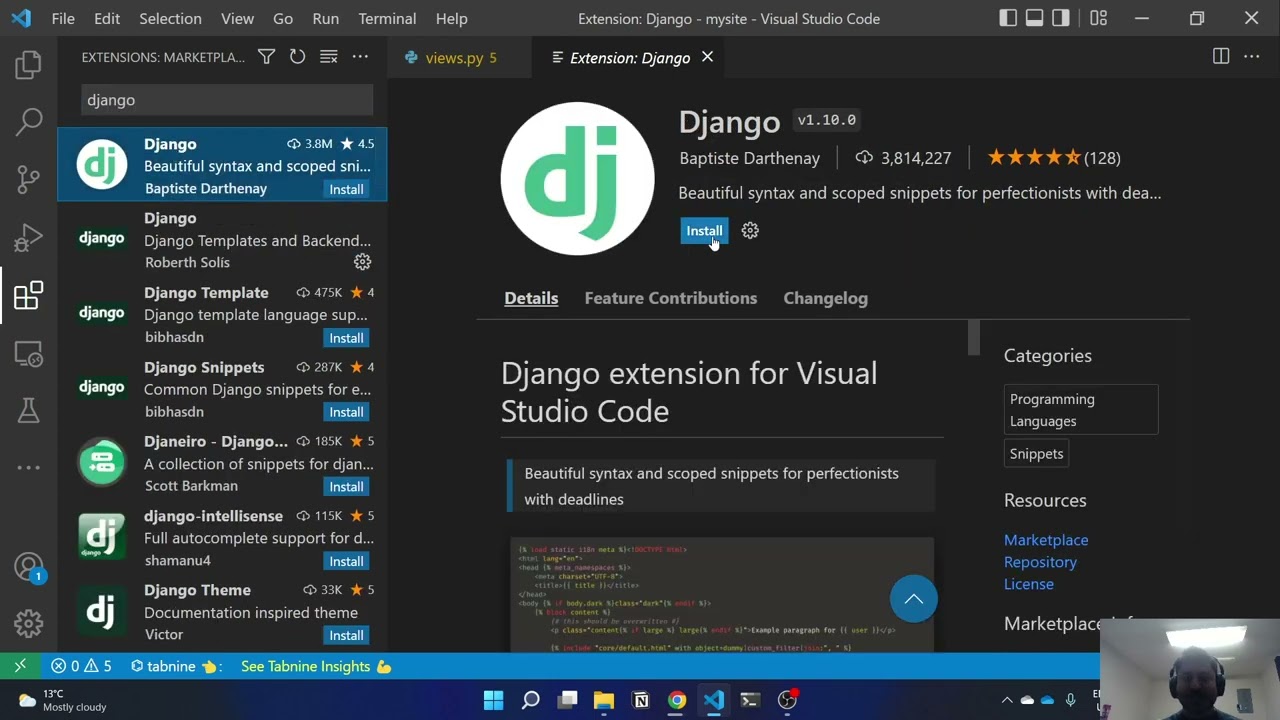The width and height of the screenshot is (1280, 720).
Task: Close the Extension: Django tab
Action: pyautogui.click(x=707, y=57)
